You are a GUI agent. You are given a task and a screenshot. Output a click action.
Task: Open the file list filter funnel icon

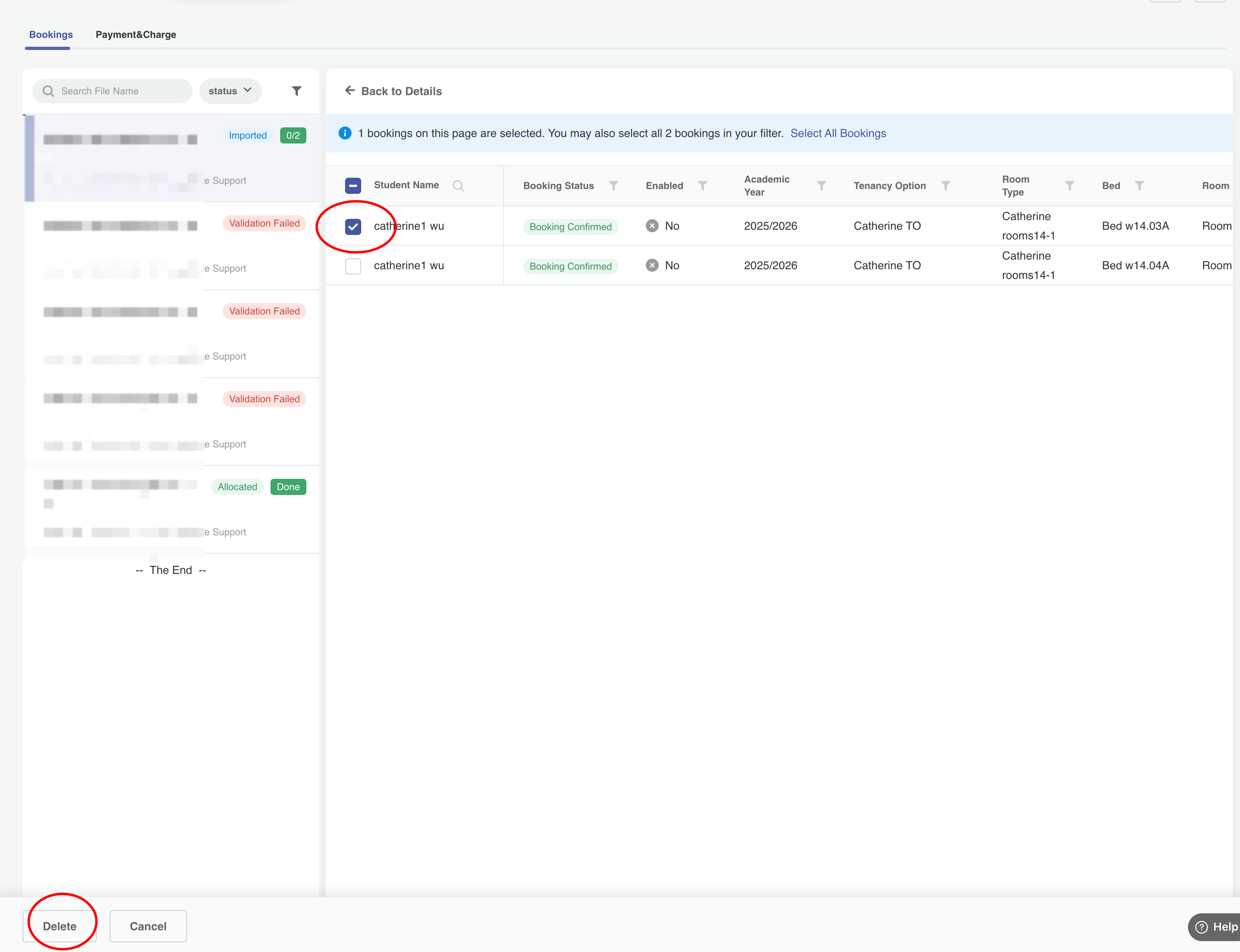pyautogui.click(x=296, y=91)
